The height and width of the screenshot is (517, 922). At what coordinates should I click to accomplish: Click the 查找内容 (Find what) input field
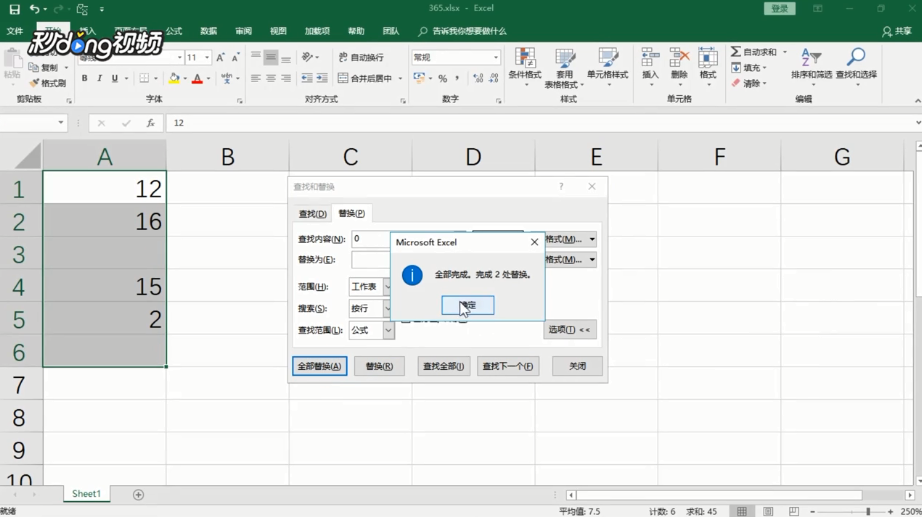pyautogui.click(x=371, y=239)
